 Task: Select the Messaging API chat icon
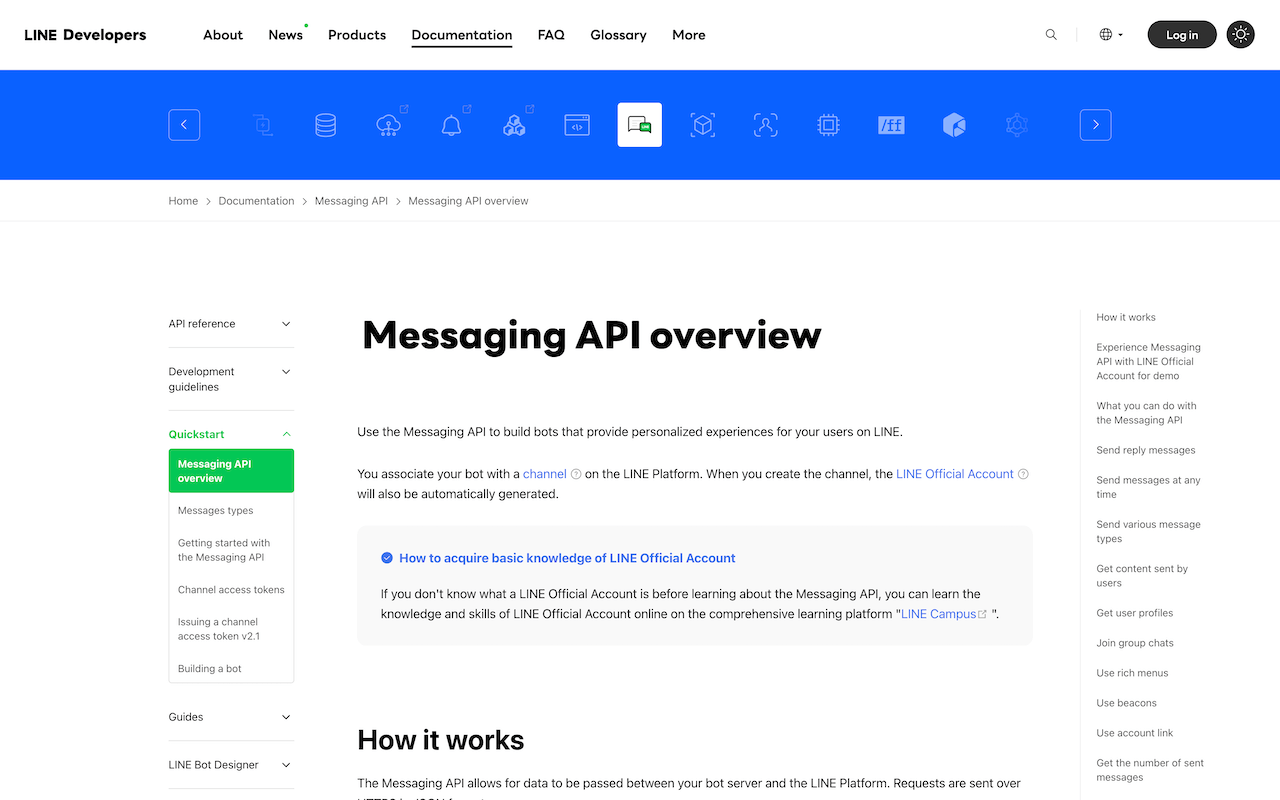[x=640, y=125]
